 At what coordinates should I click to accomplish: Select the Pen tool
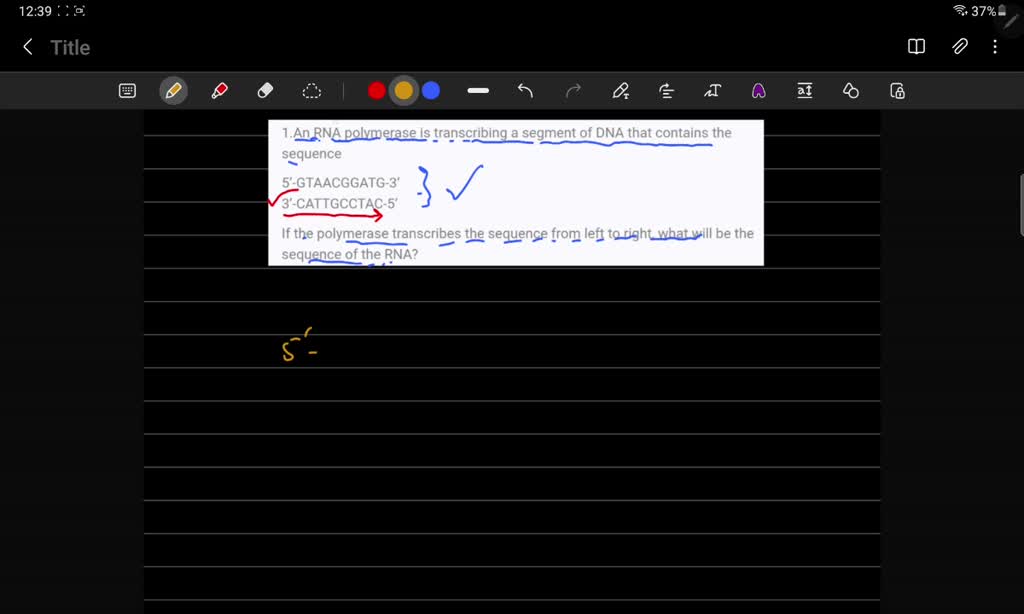173,90
